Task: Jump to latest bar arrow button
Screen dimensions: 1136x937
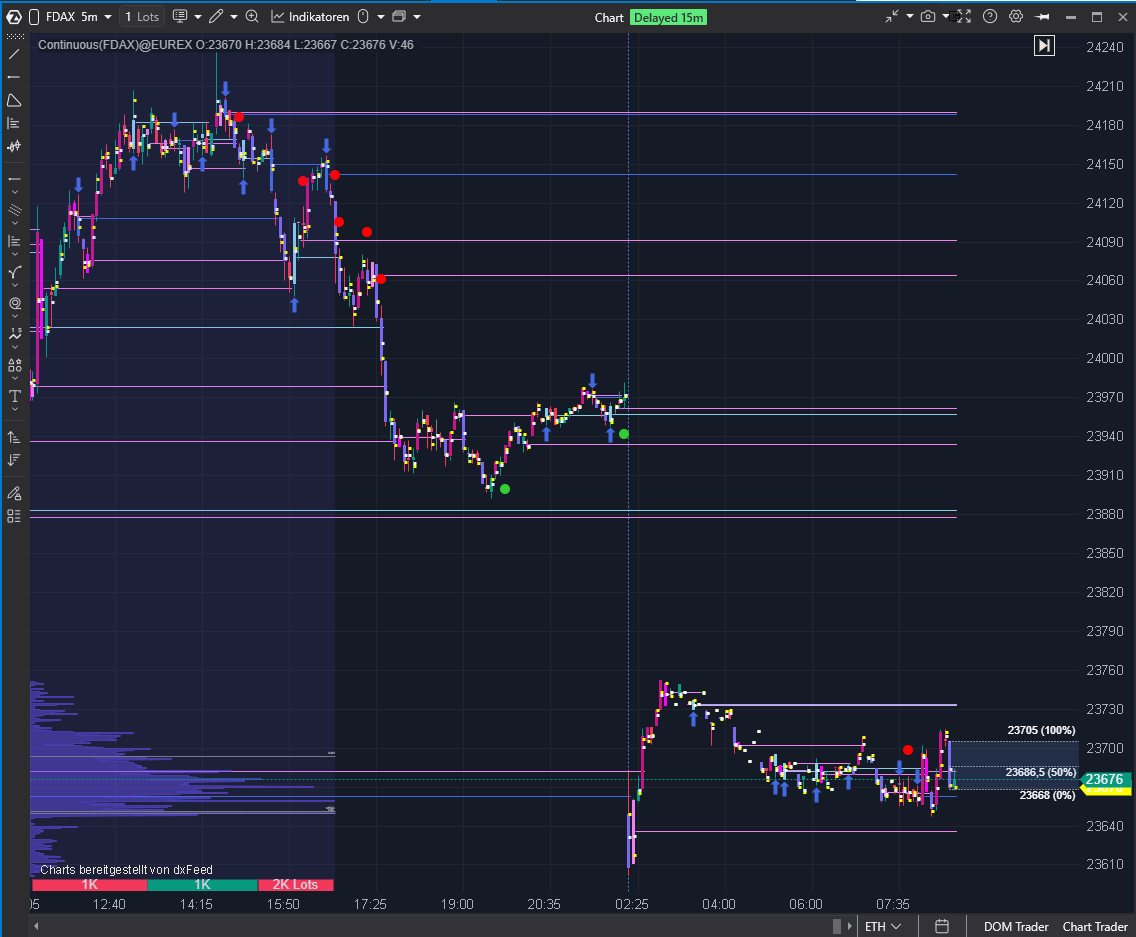Action: [x=1044, y=45]
